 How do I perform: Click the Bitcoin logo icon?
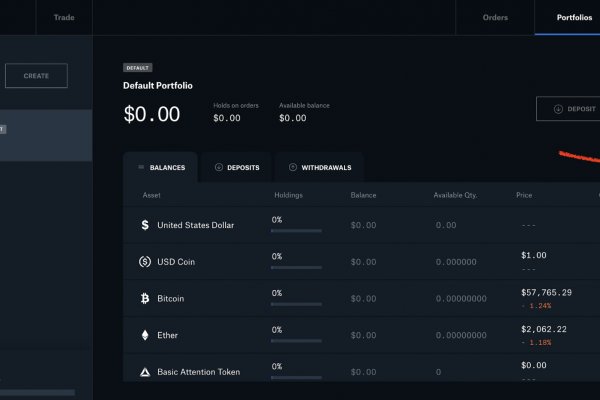pos(145,298)
